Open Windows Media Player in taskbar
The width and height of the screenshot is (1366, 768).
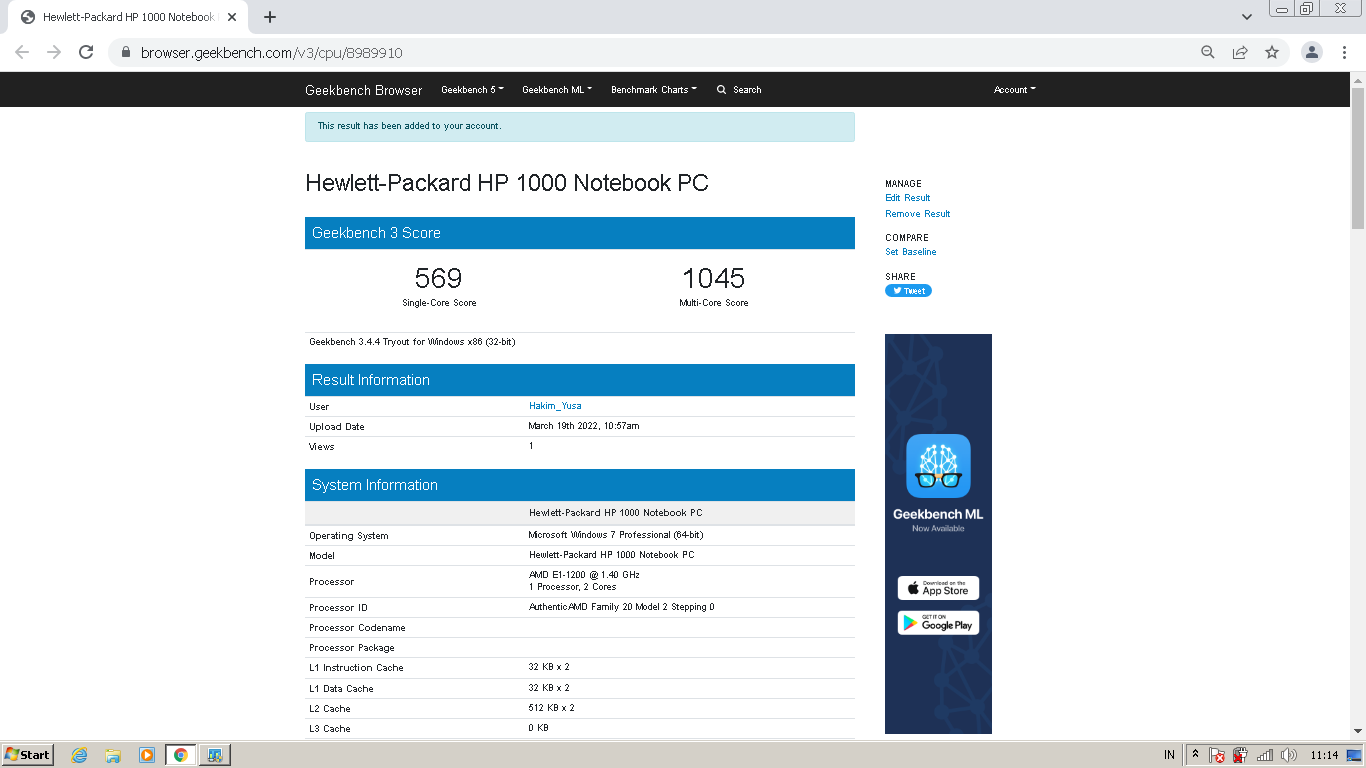click(147, 755)
